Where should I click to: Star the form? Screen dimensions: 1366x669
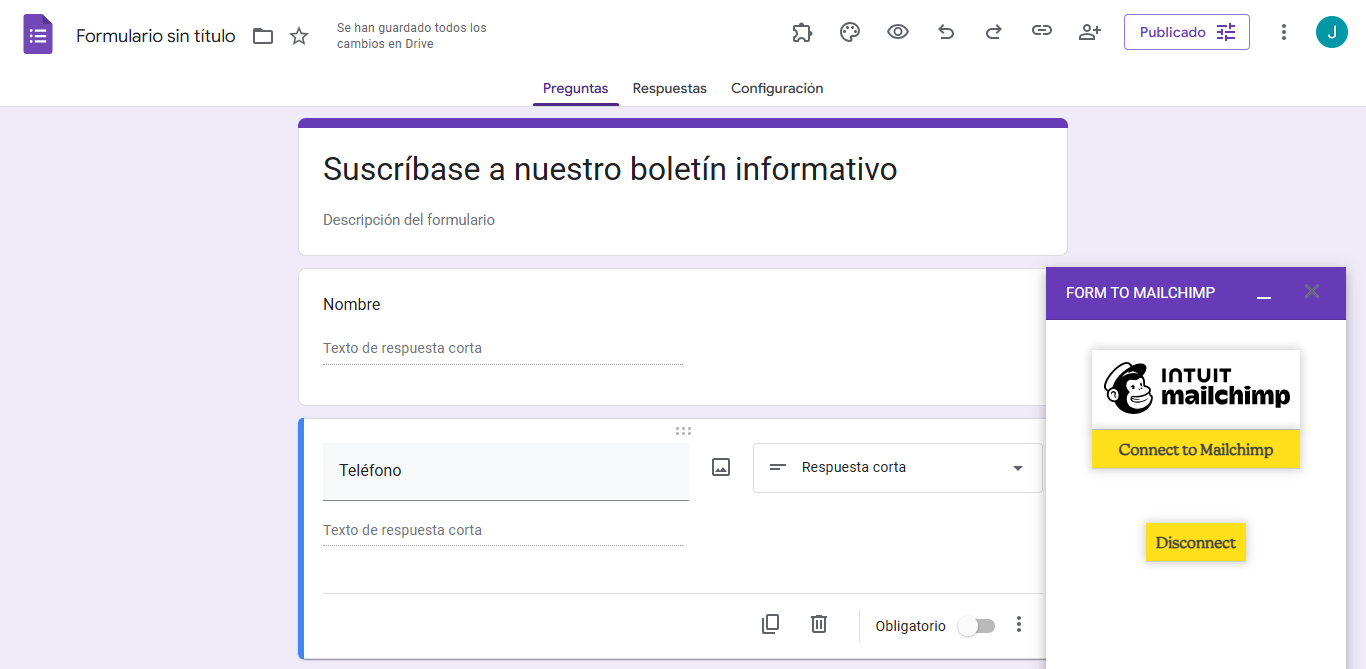[299, 36]
